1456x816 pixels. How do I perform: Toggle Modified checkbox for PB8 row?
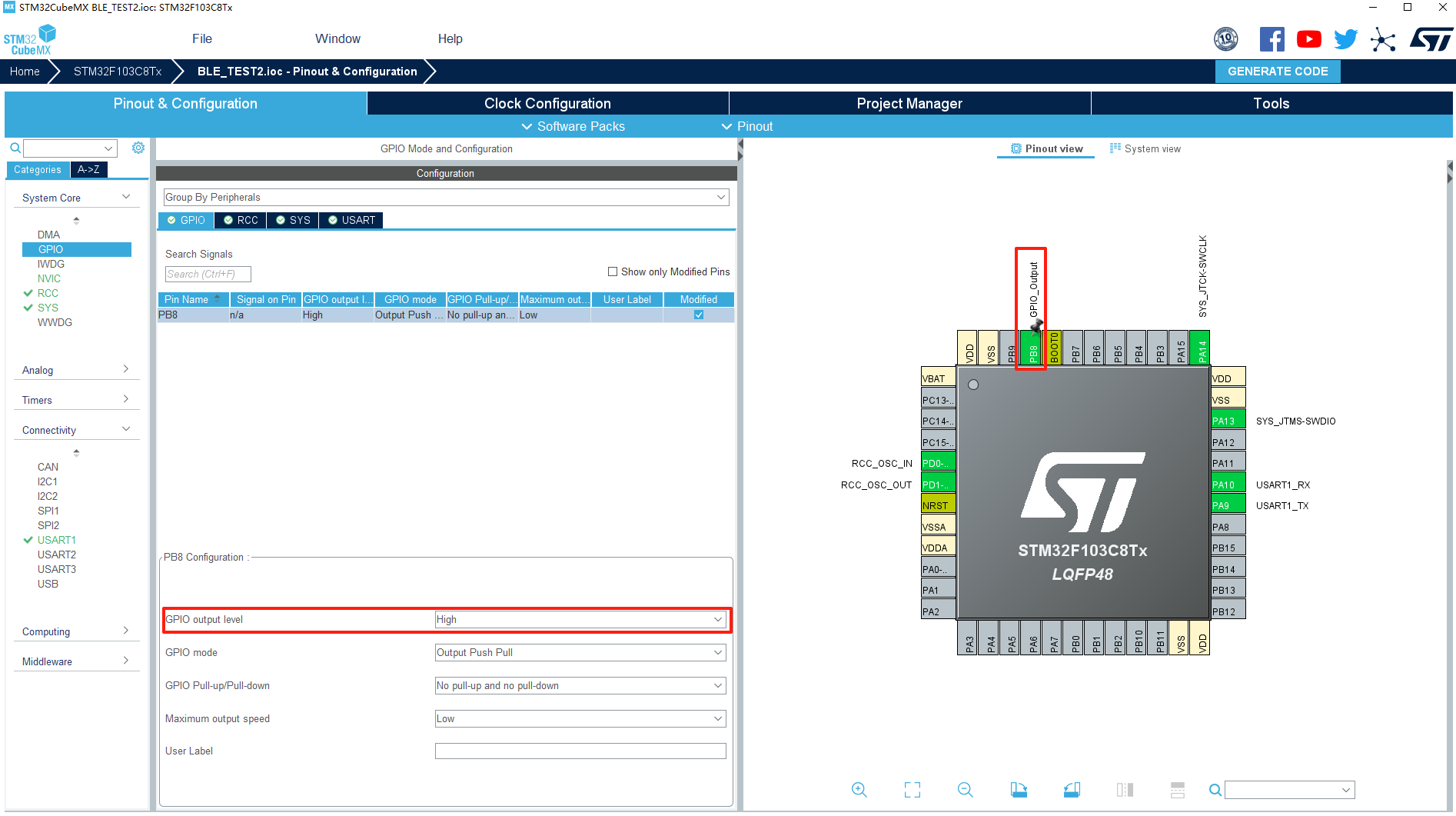[x=699, y=315]
